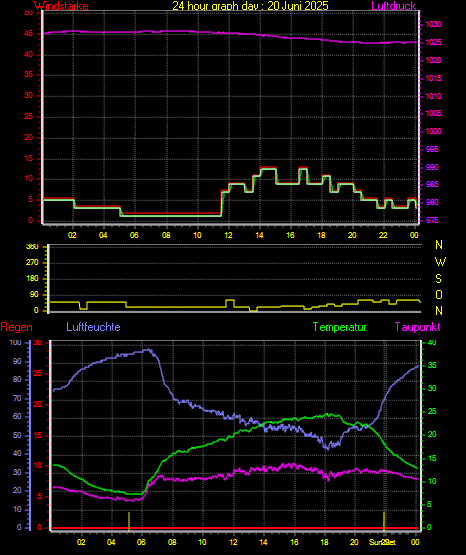Click the magenta Taupunkt legend label
The image size is (466, 555).
[x=418, y=327]
